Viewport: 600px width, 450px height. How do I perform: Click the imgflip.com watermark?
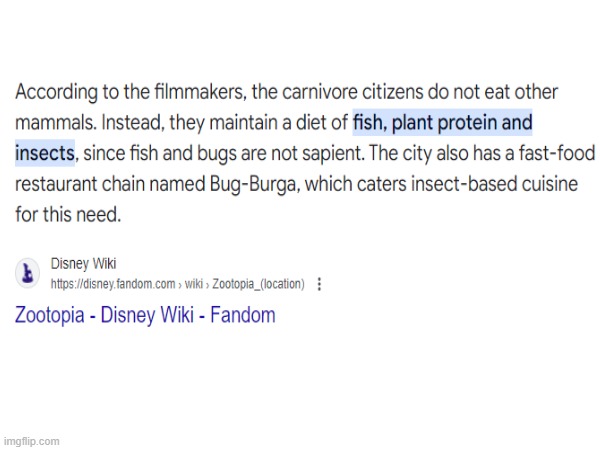tap(31, 441)
